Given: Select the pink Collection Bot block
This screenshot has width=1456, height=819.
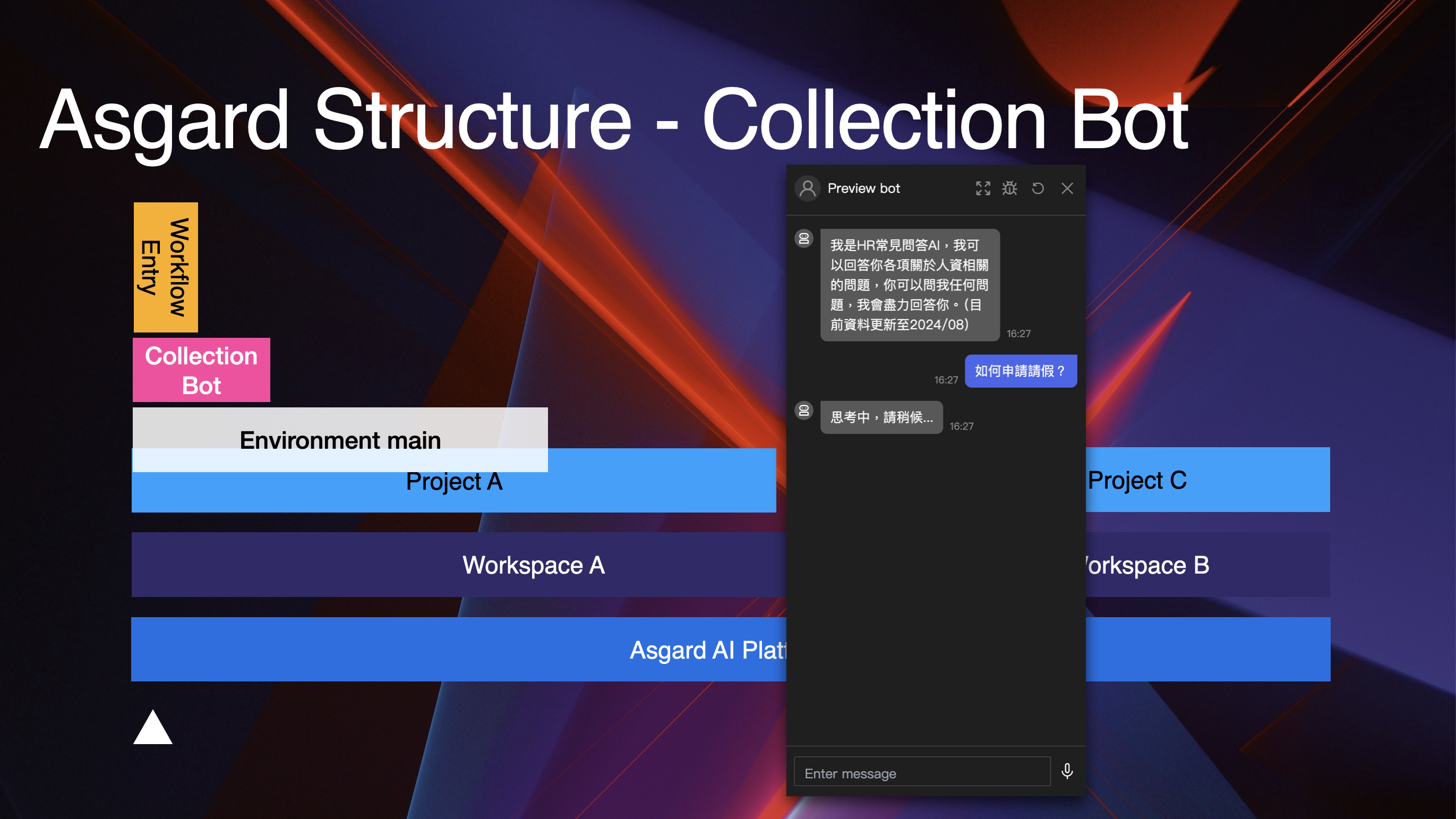Looking at the screenshot, I should (201, 370).
